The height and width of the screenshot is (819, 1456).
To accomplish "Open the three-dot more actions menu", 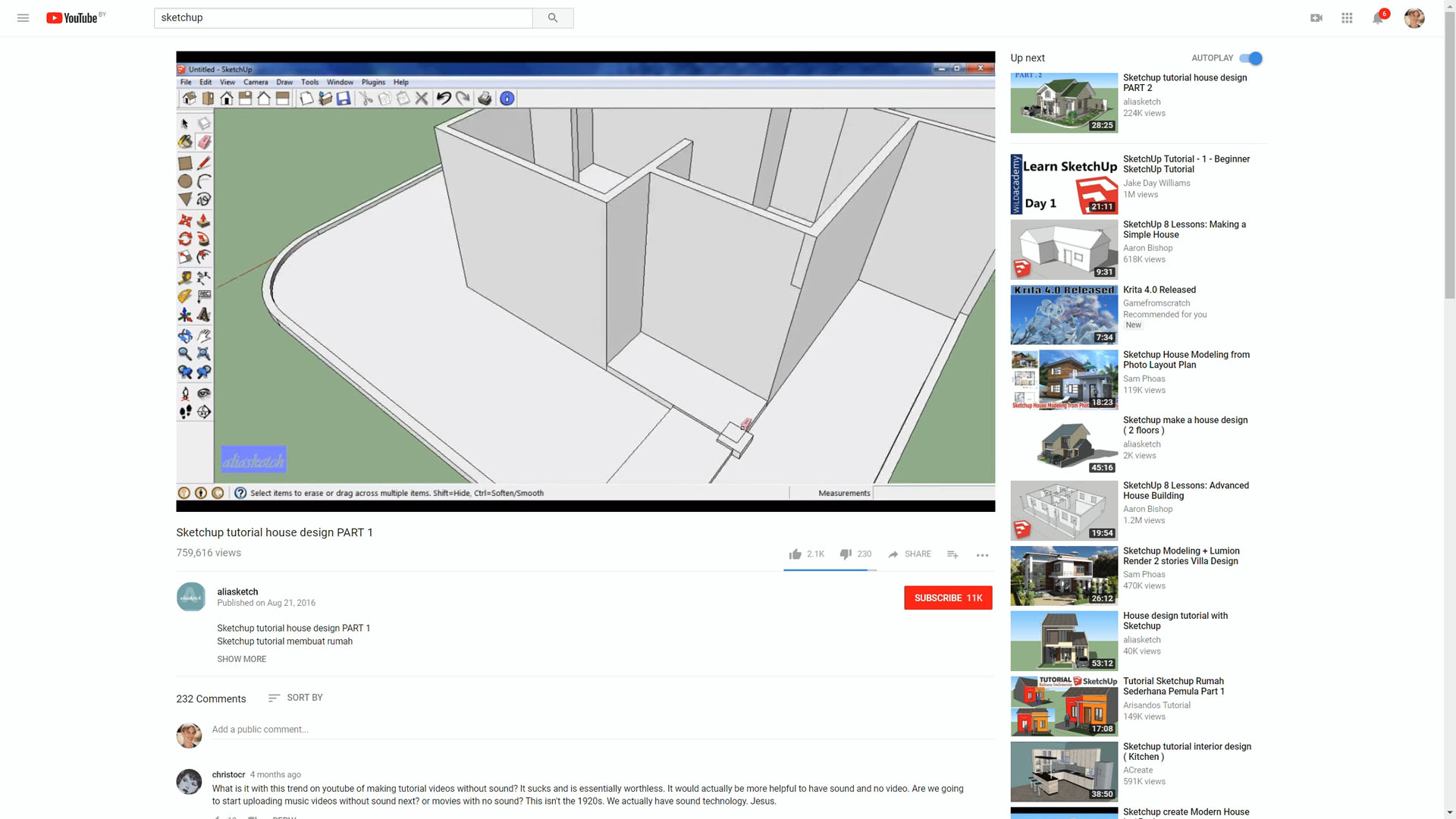I will pos(982,555).
